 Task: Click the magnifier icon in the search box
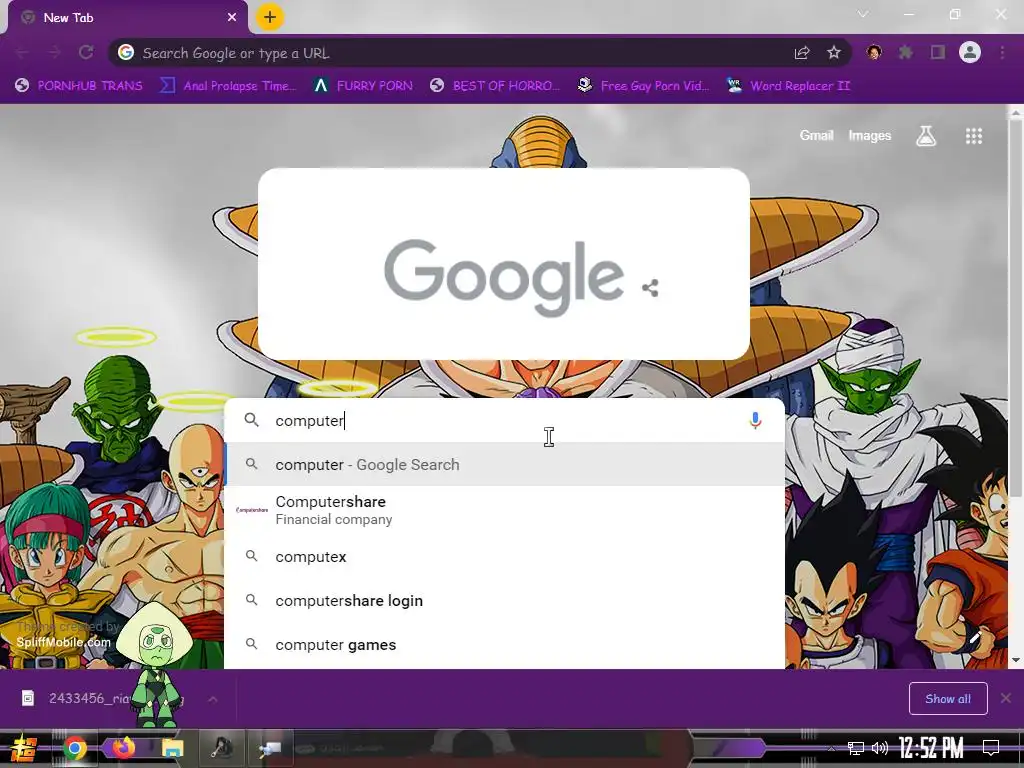tap(251, 420)
